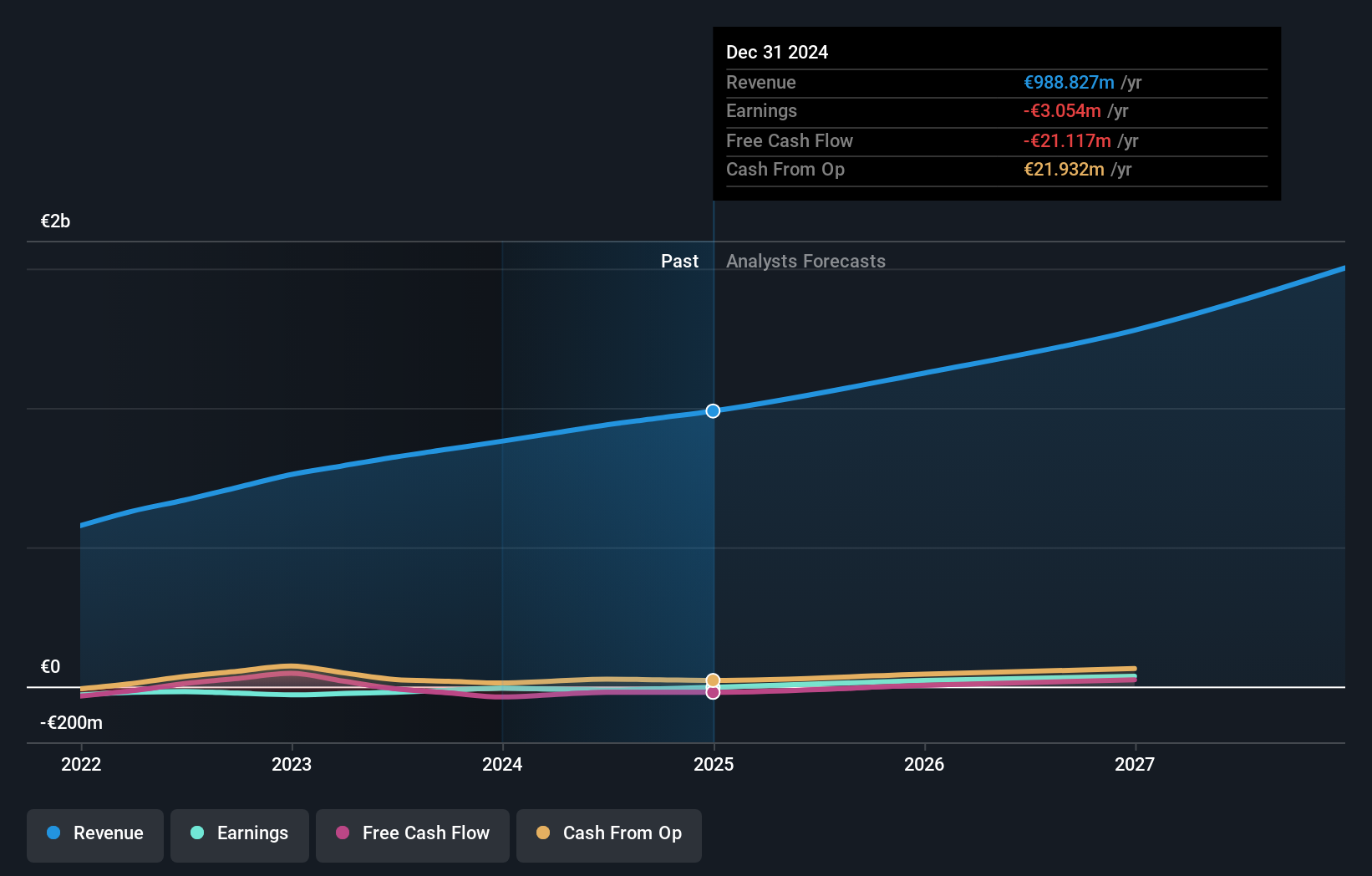Select the 2024 x-axis label

pos(502,764)
